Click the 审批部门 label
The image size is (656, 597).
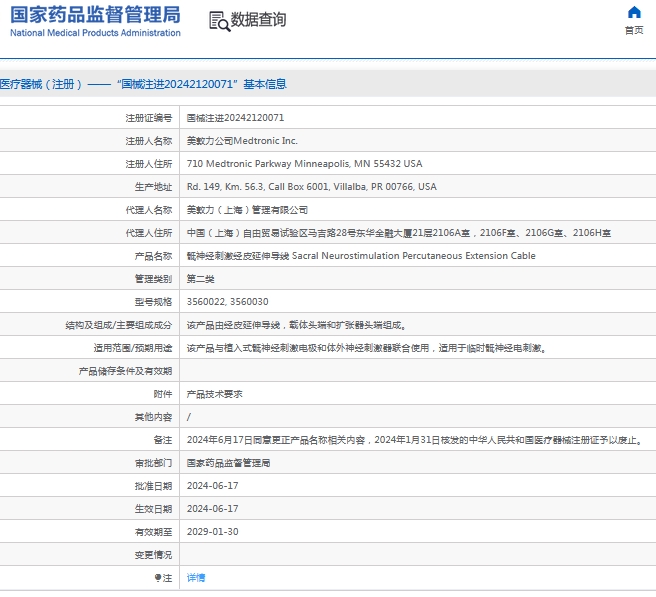(x=154, y=463)
